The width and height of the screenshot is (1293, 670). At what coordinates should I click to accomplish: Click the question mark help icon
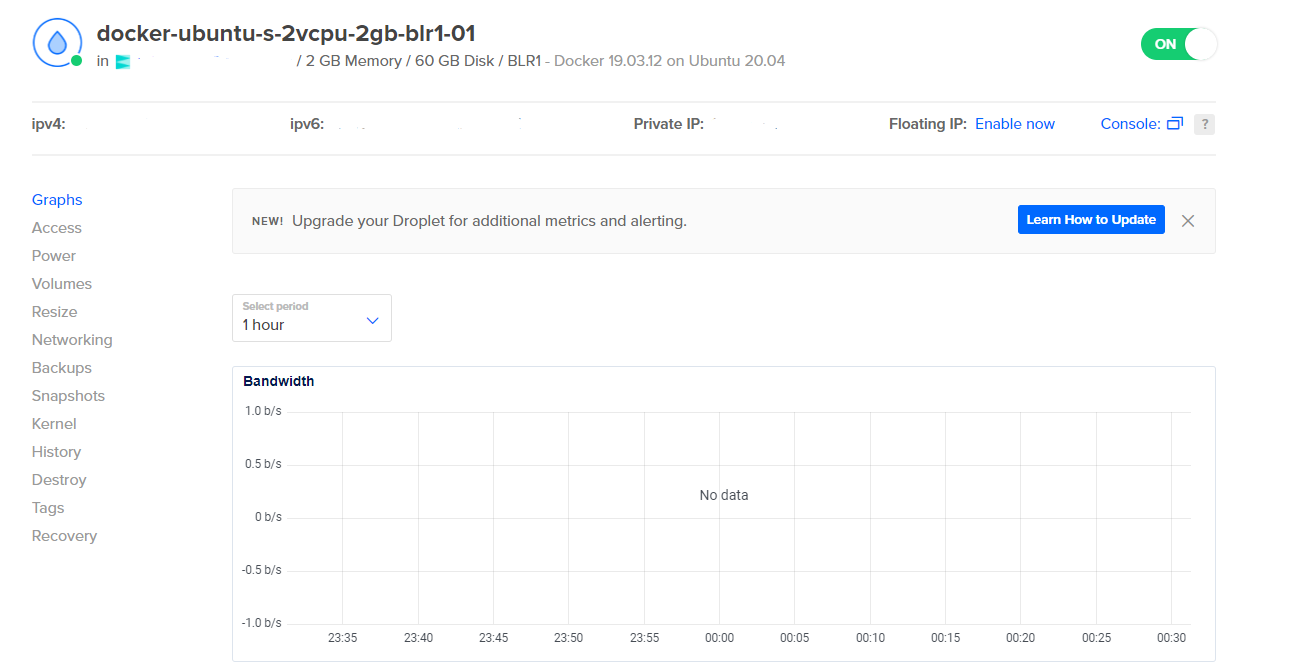point(1204,124)
